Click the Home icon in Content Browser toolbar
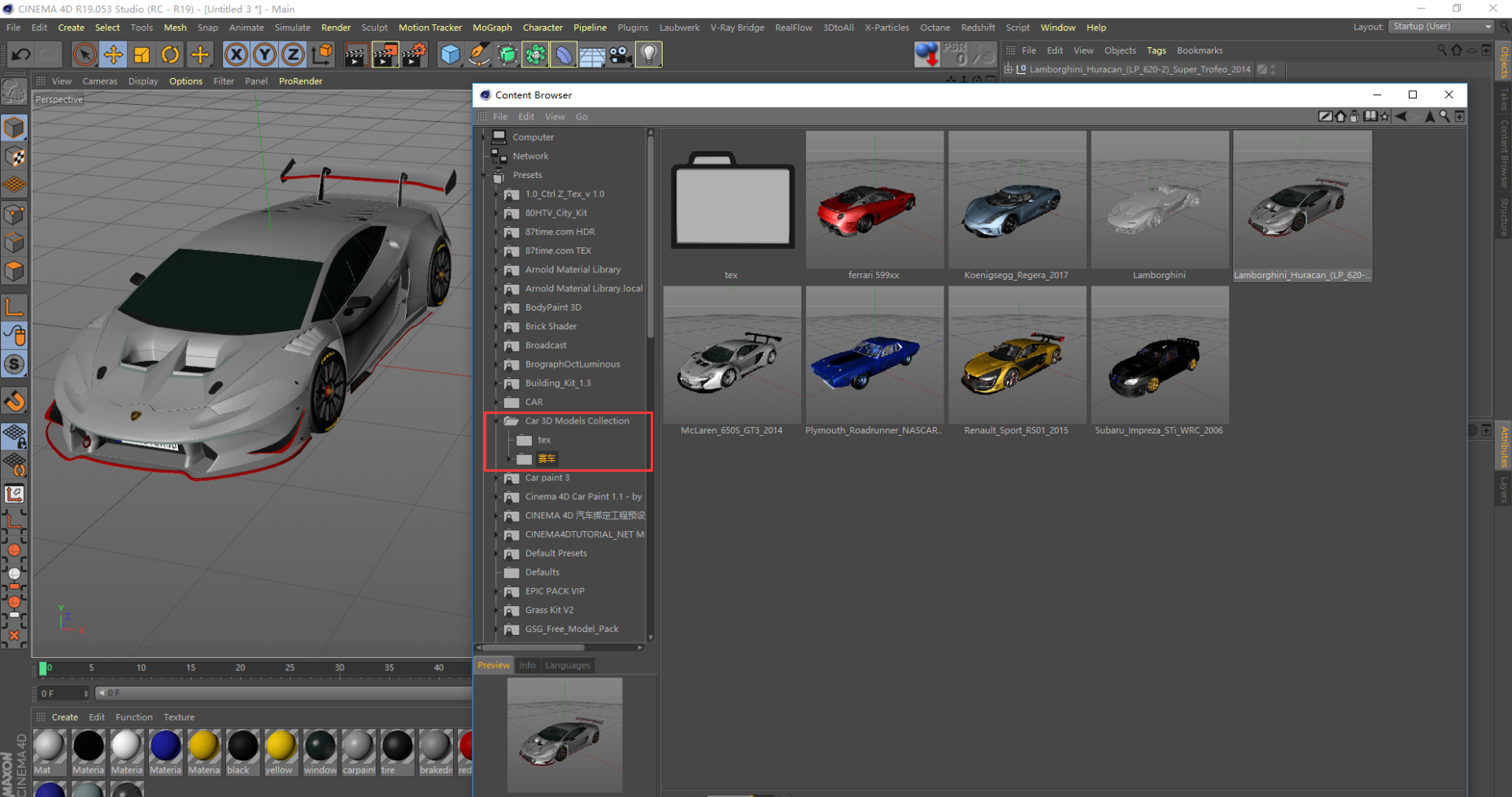This screenshot has height=797, width=1512. pos(1340,116)
